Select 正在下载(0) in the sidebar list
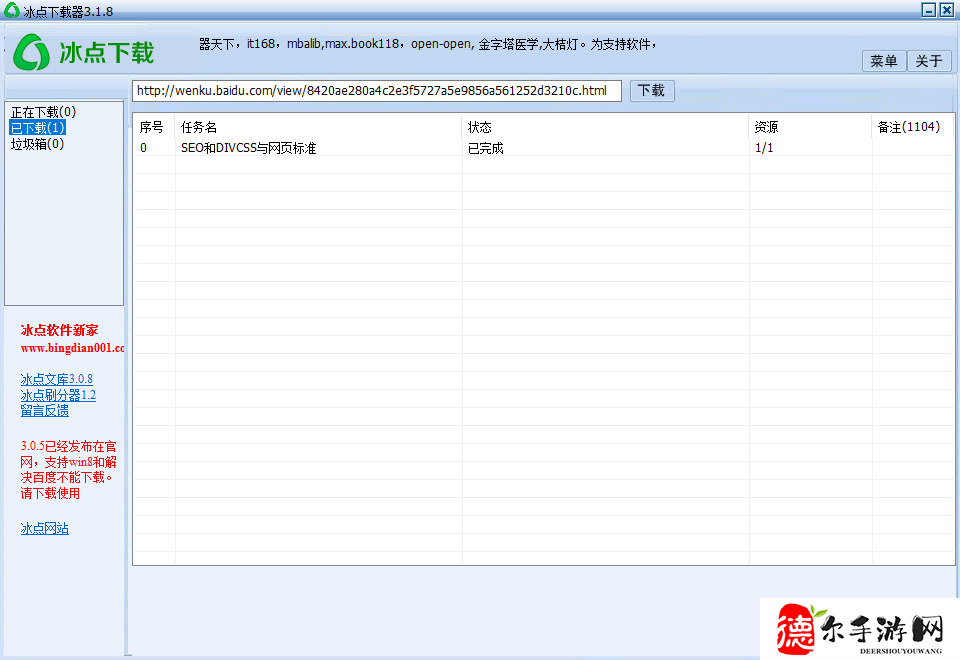The width and height of the screenshot is (960, 660). click(x=43, y=112)
